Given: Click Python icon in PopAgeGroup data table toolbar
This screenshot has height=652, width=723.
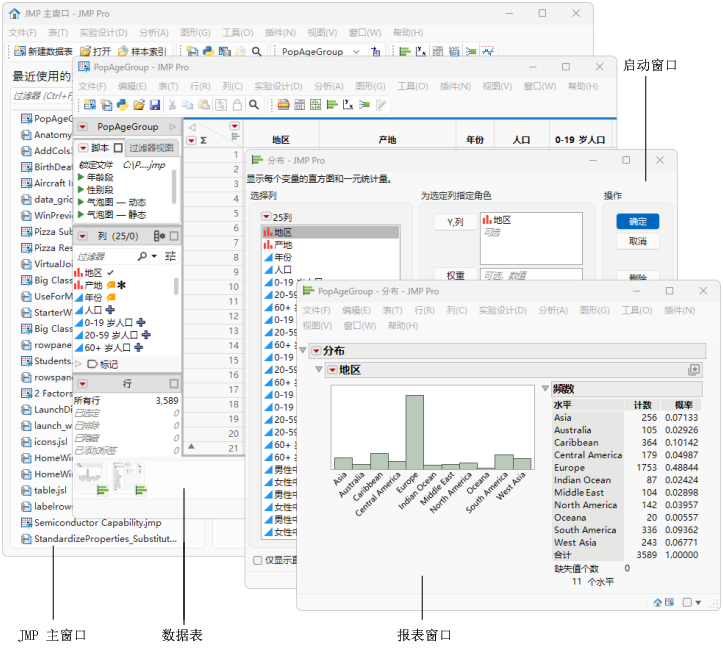Looking at the screenshot, I should (122, 105).
